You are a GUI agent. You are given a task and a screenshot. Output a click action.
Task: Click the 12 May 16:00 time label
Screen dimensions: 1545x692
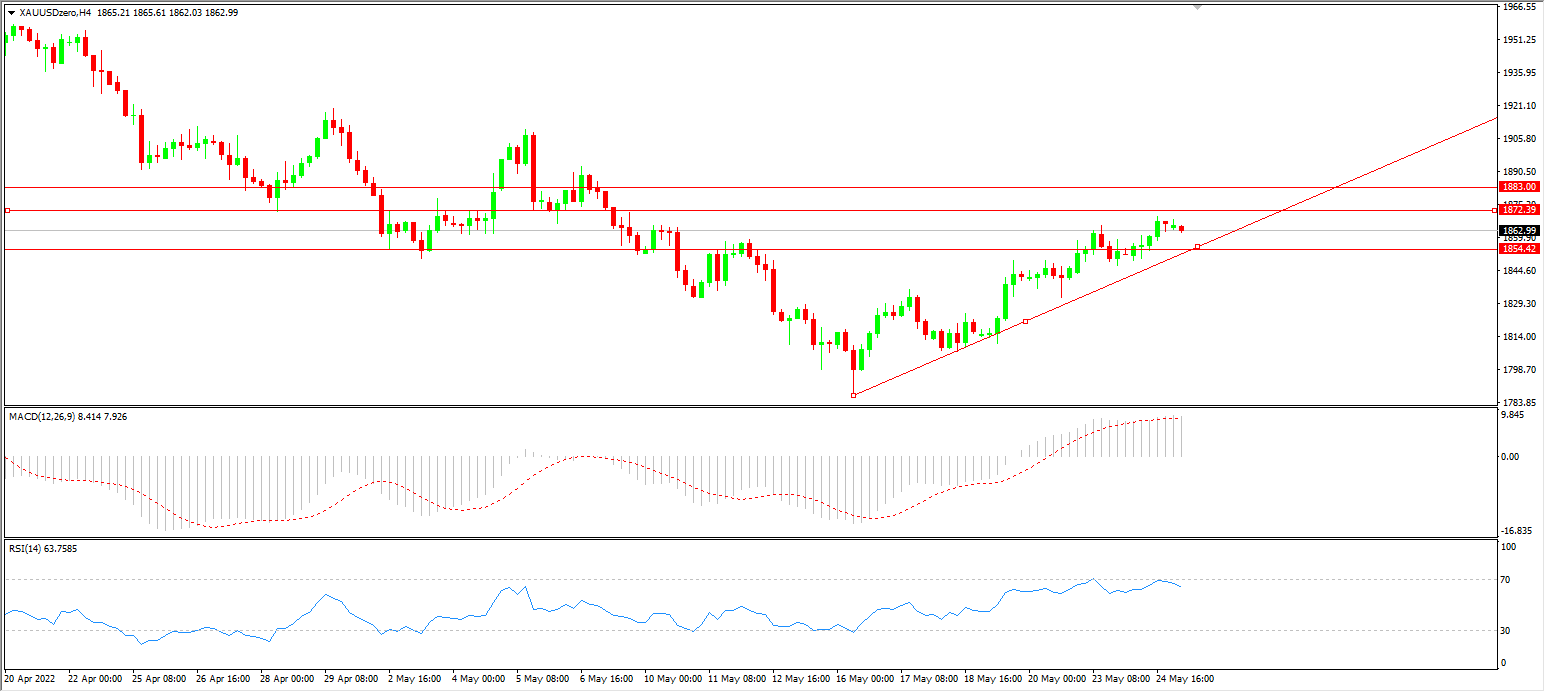point(800,678)
